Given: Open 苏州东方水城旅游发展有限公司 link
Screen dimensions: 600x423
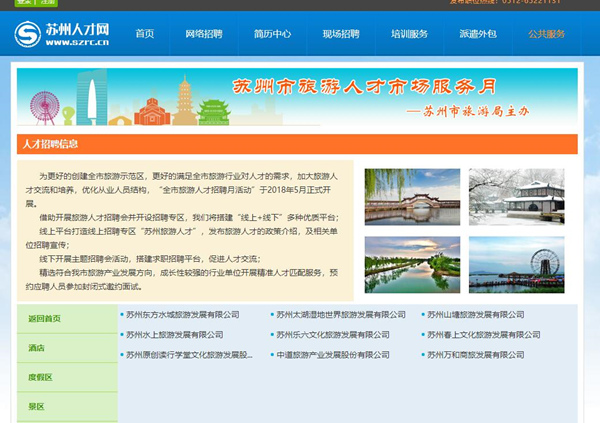Looking at the screenshot, I should [183, 315].
